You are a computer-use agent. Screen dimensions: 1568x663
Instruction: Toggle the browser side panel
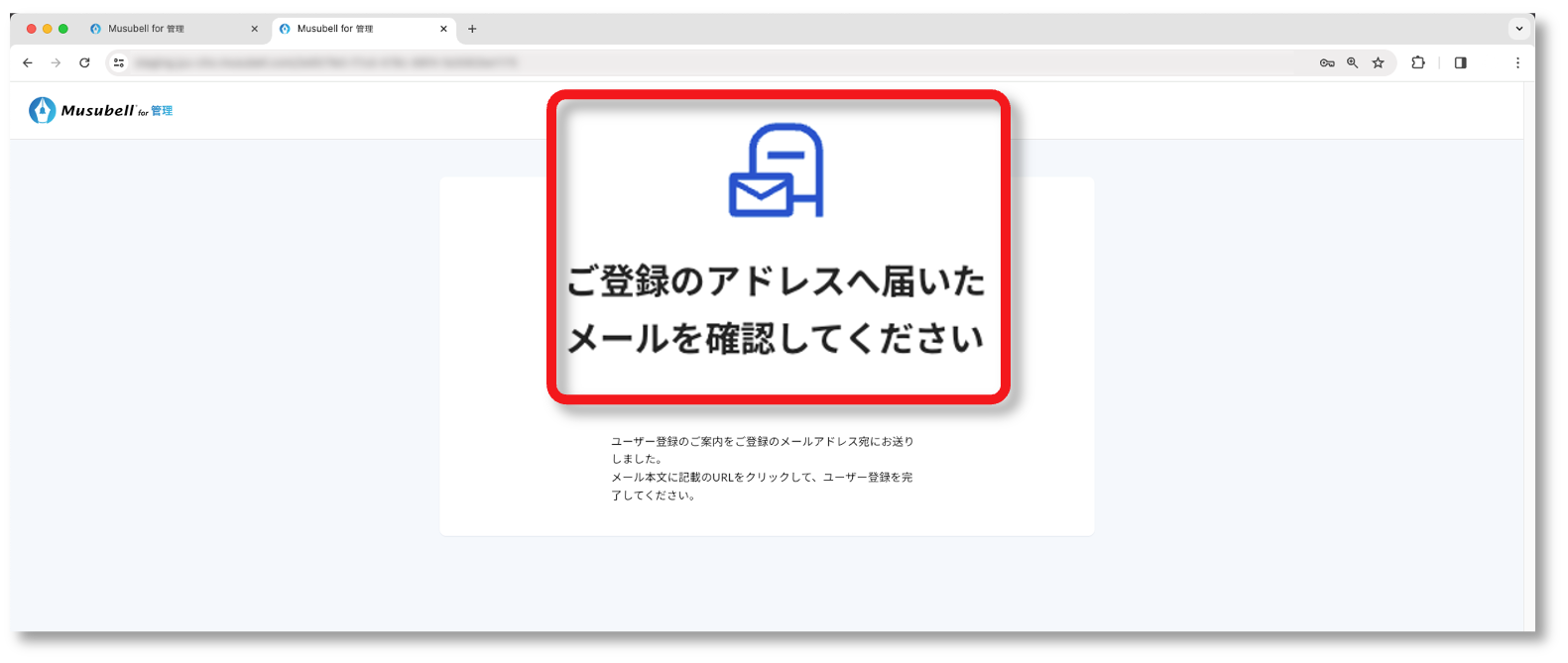pos(1460,62)
